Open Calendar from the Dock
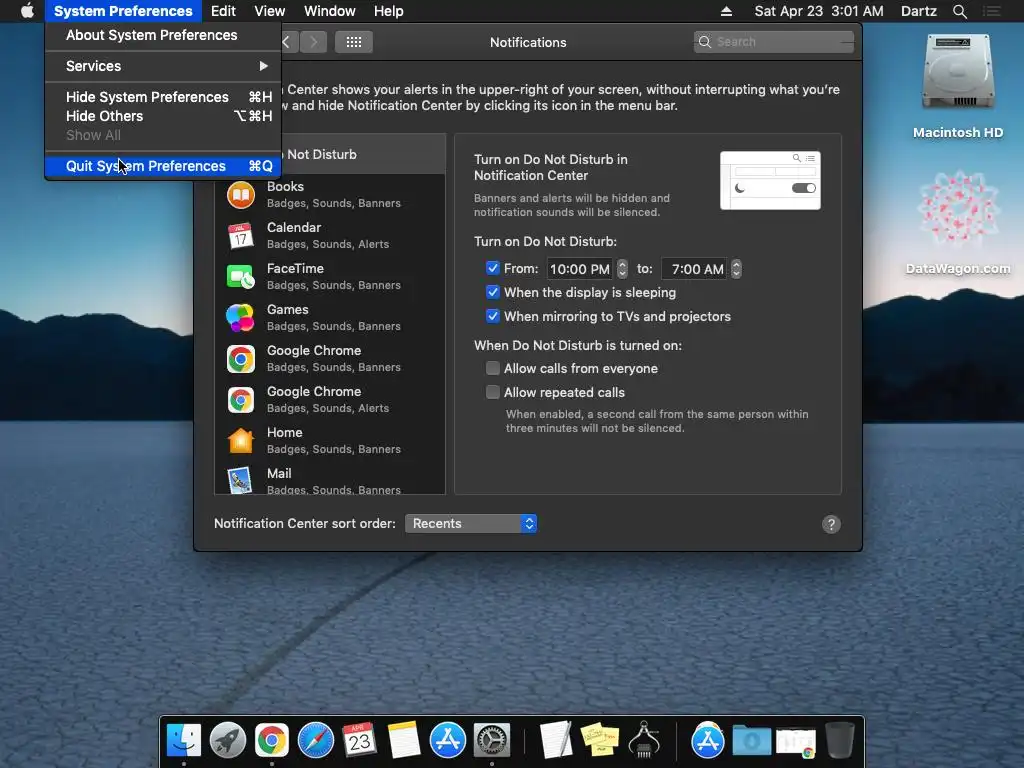The width and height of the screenshot is (1024, 768). tap(359, 740)
